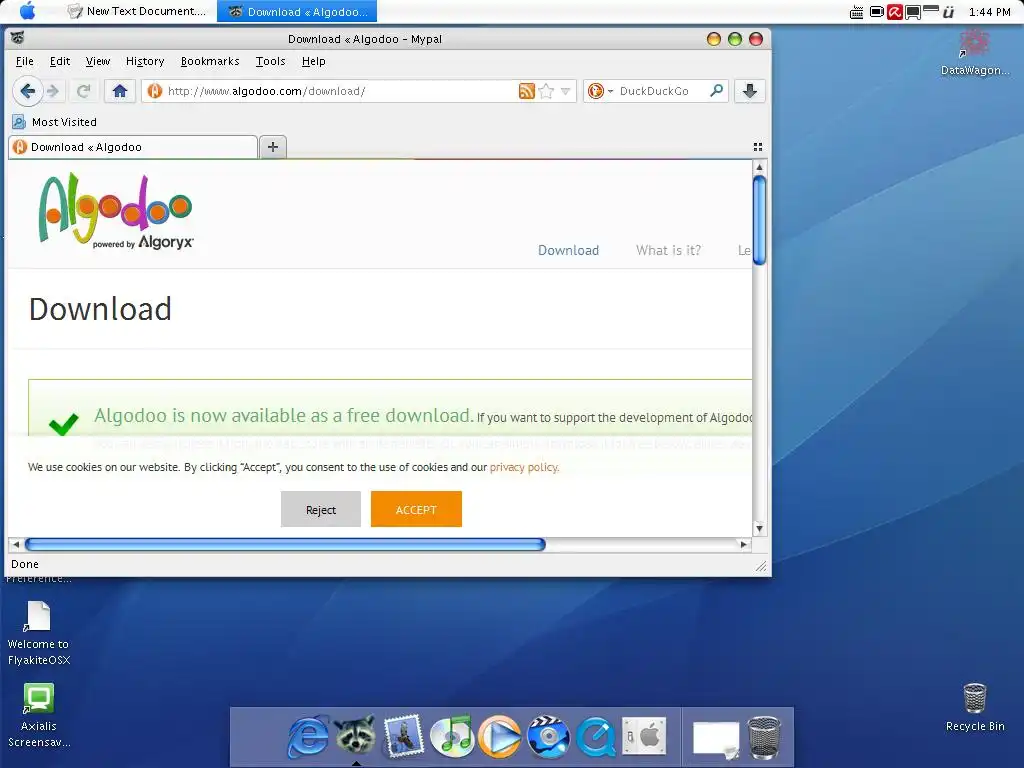Open the DuckDuckGo search engine selector
The image size is (1024, 768).
(600, 91)
